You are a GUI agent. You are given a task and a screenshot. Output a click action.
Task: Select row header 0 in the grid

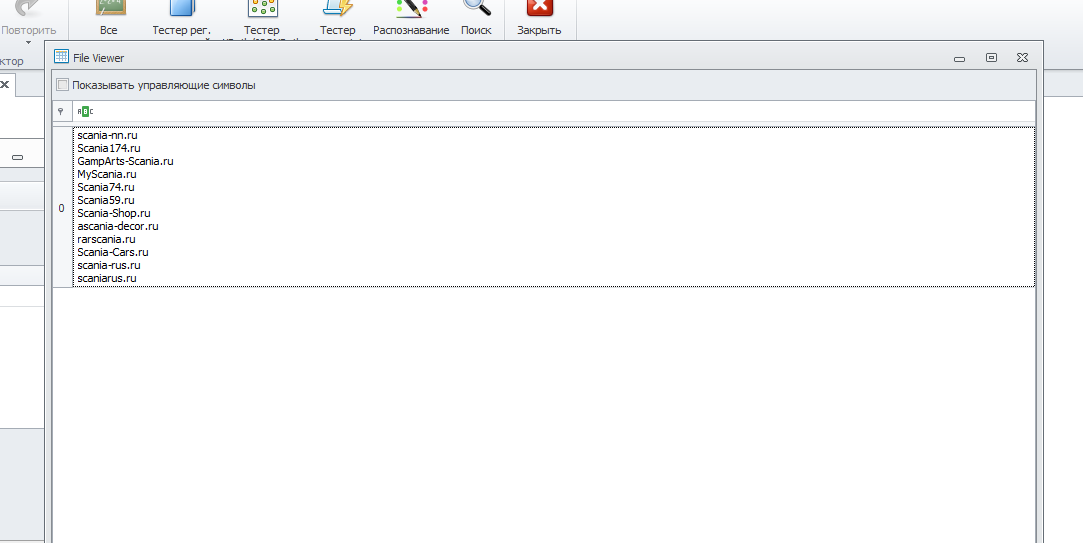62,207
